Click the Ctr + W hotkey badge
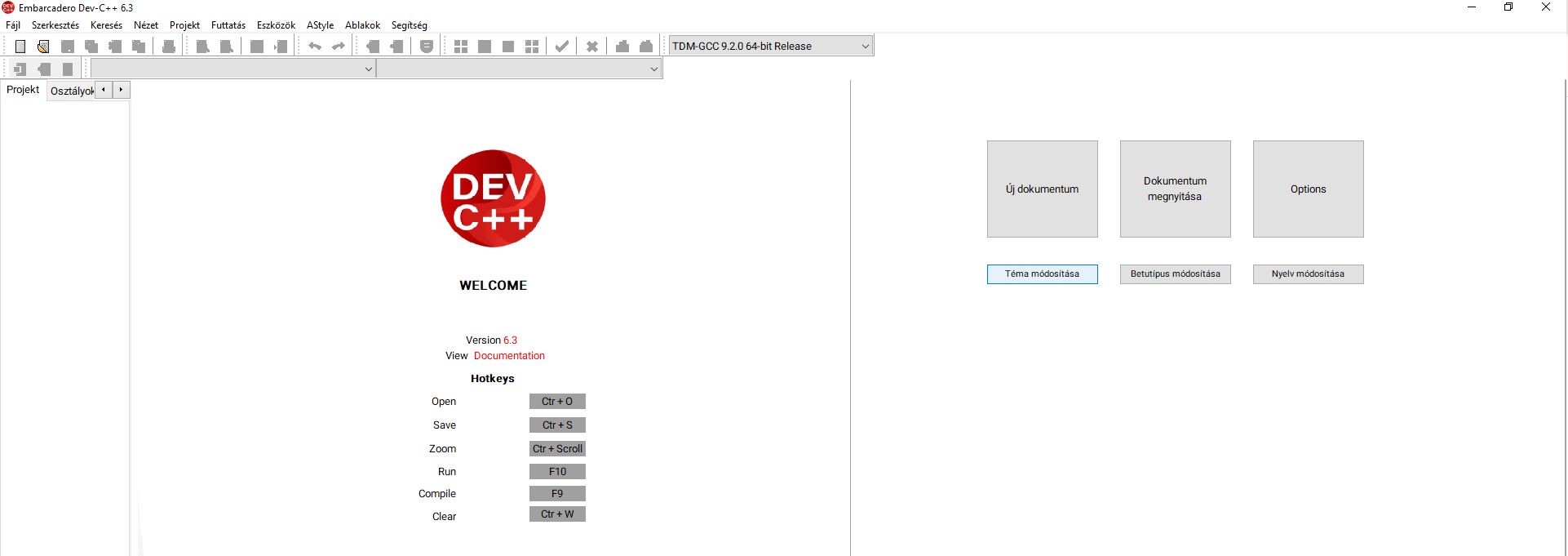Viewport: 1568px width, 556px height. point(557,514)
